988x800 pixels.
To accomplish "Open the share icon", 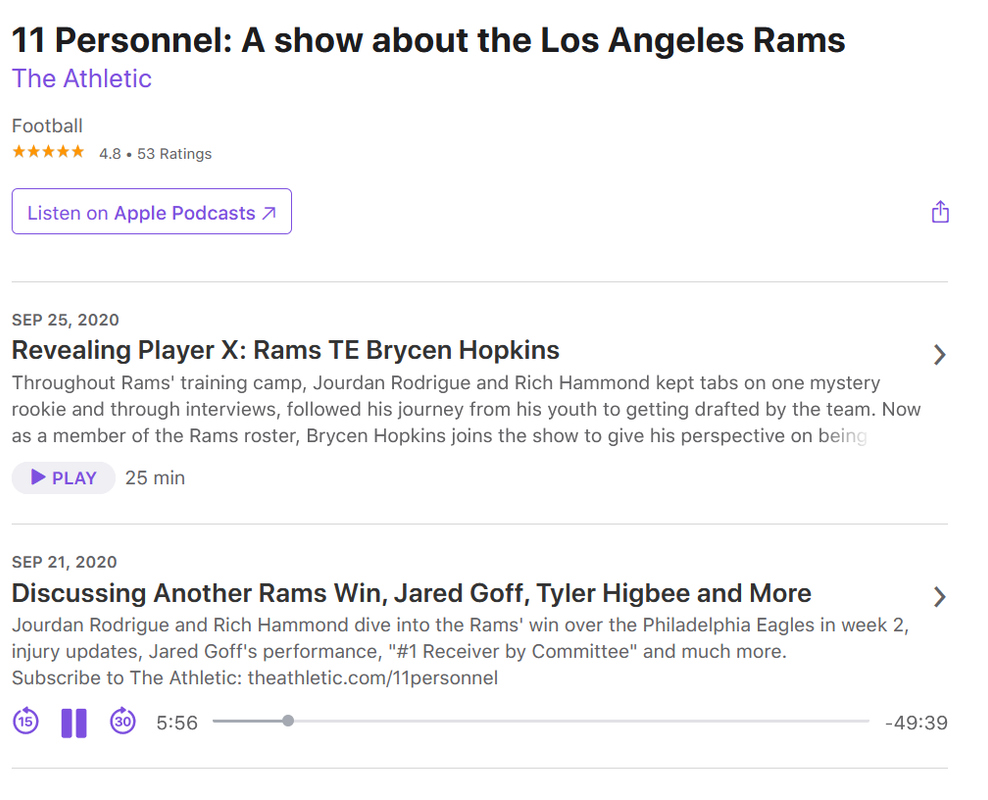I will [940, 212].
